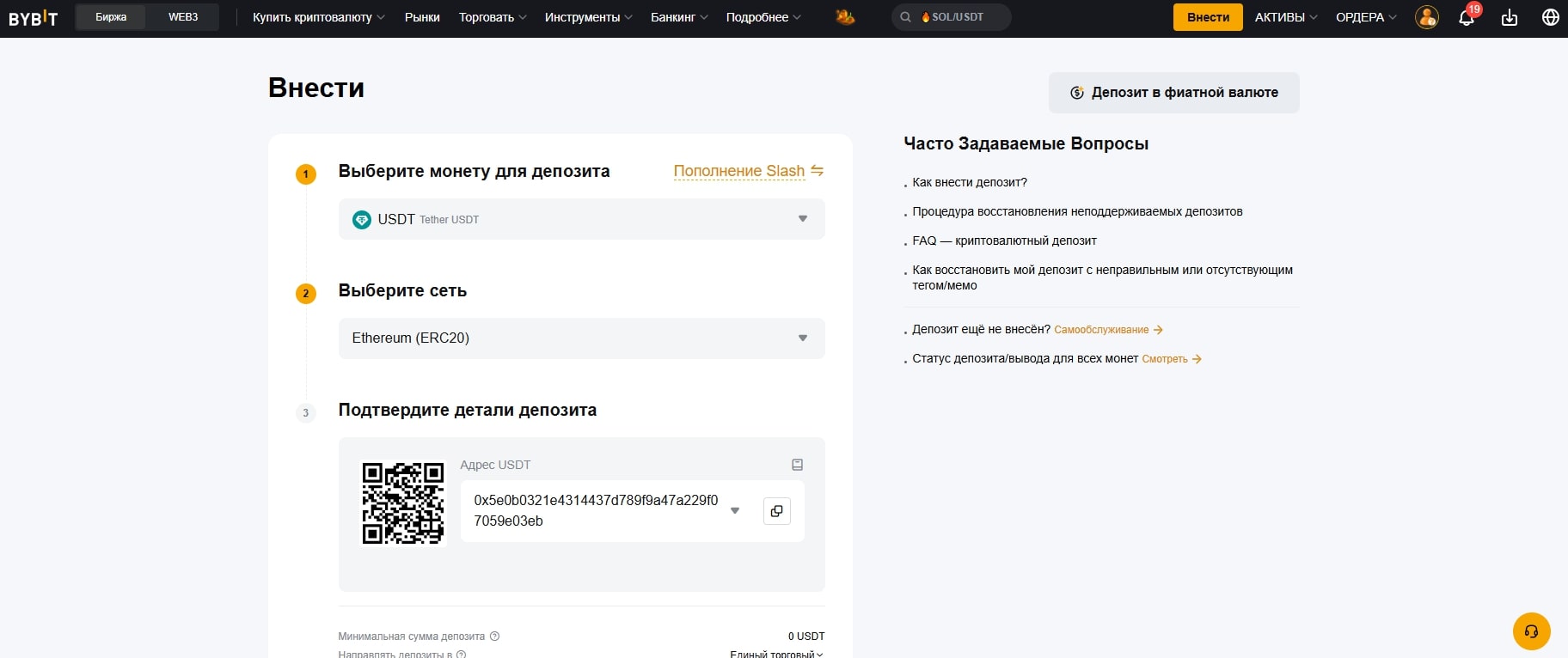The image size is (1568, 658).
Task: Open the Ethereum (ERC20) network dropdown
Action: pyautogui.click(x=582, y=338)
